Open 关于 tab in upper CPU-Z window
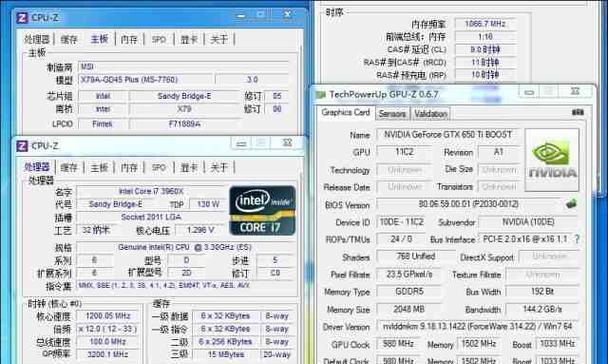 tap(219, 39)
